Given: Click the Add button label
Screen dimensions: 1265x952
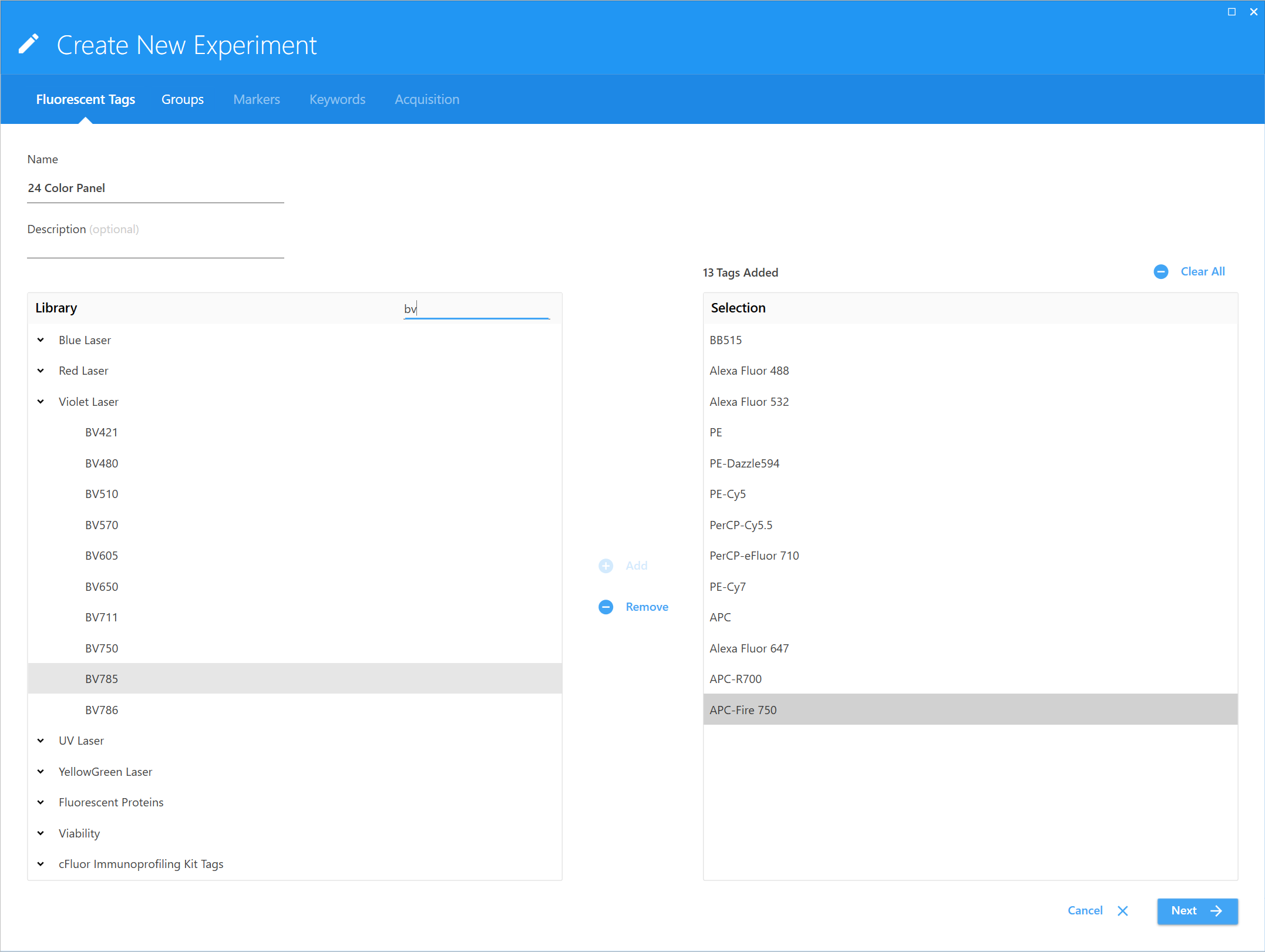Looking at the screenshot, I should coord(637,566).
